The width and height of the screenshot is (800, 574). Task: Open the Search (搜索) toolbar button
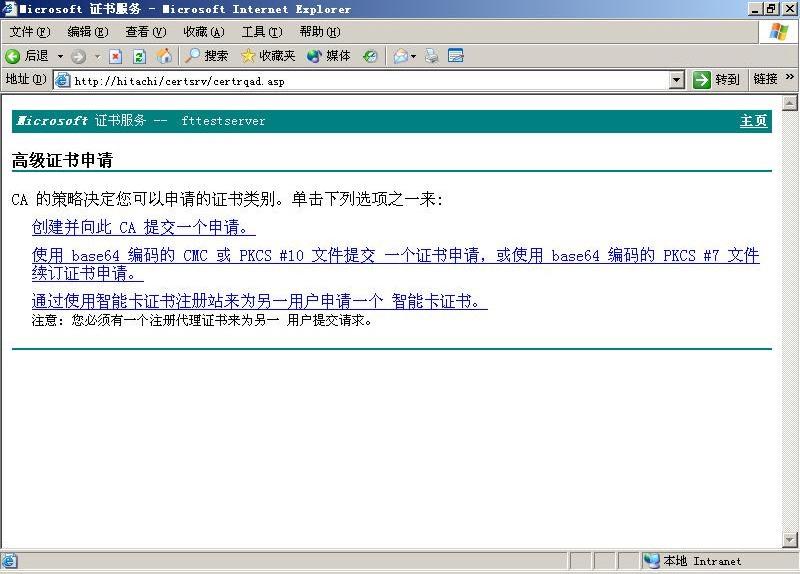(x=207, y=56)
